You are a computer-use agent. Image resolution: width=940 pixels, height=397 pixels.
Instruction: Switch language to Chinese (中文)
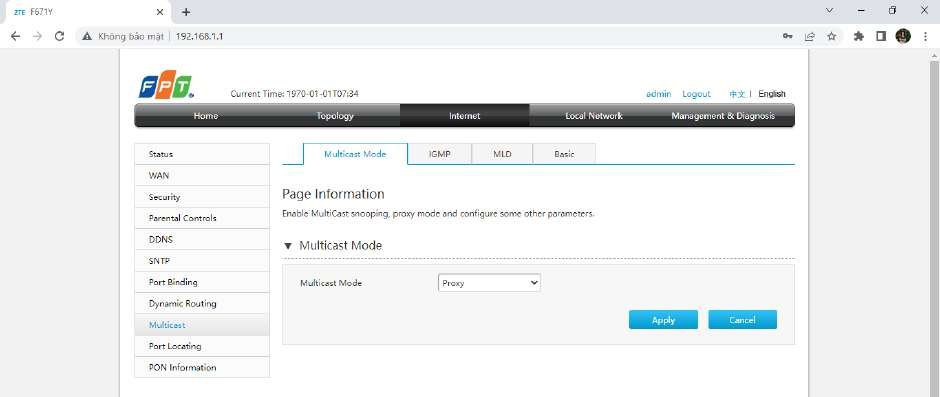pos(737,94)
